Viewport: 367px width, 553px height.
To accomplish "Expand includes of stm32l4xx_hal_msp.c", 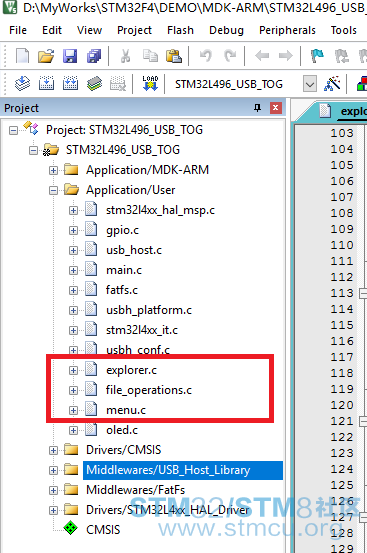I will pyautogui.click(x=73, y=211).
